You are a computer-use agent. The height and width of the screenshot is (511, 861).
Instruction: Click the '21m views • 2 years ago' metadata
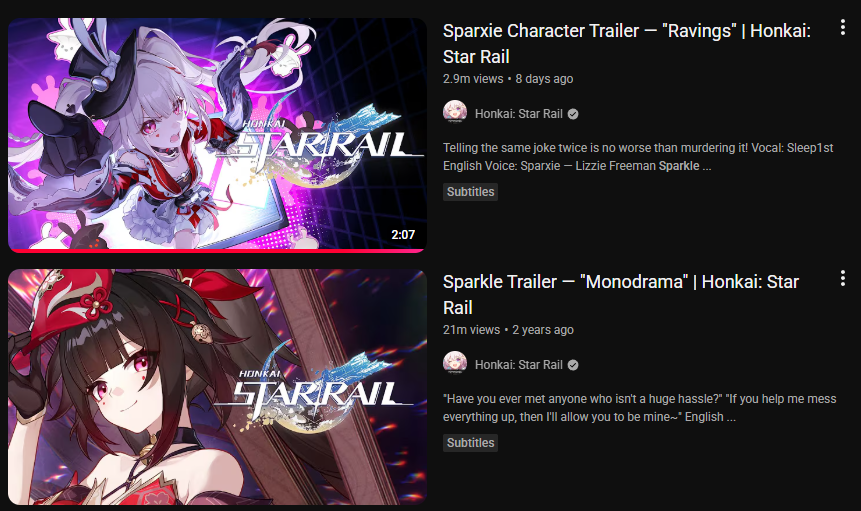(x=508, y=329)
